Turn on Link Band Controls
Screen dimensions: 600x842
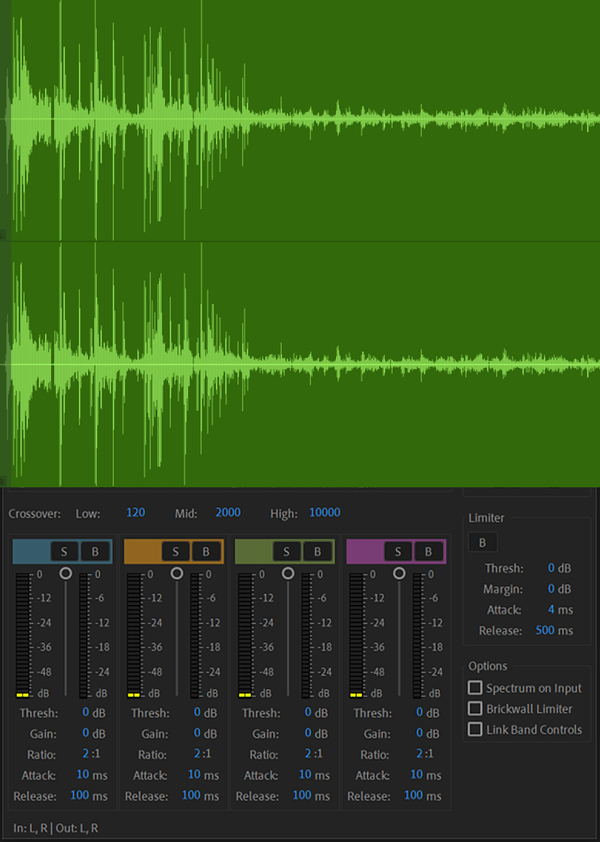point(475,729)
